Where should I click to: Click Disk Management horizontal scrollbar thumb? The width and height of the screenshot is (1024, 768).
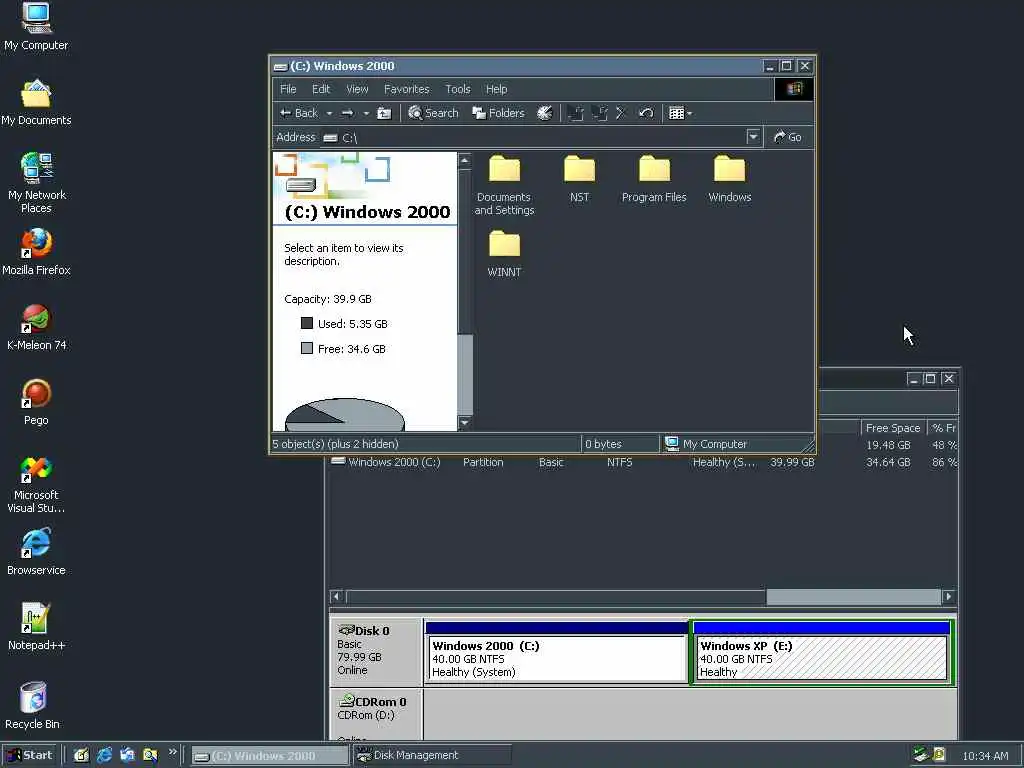tap(854, 596)
